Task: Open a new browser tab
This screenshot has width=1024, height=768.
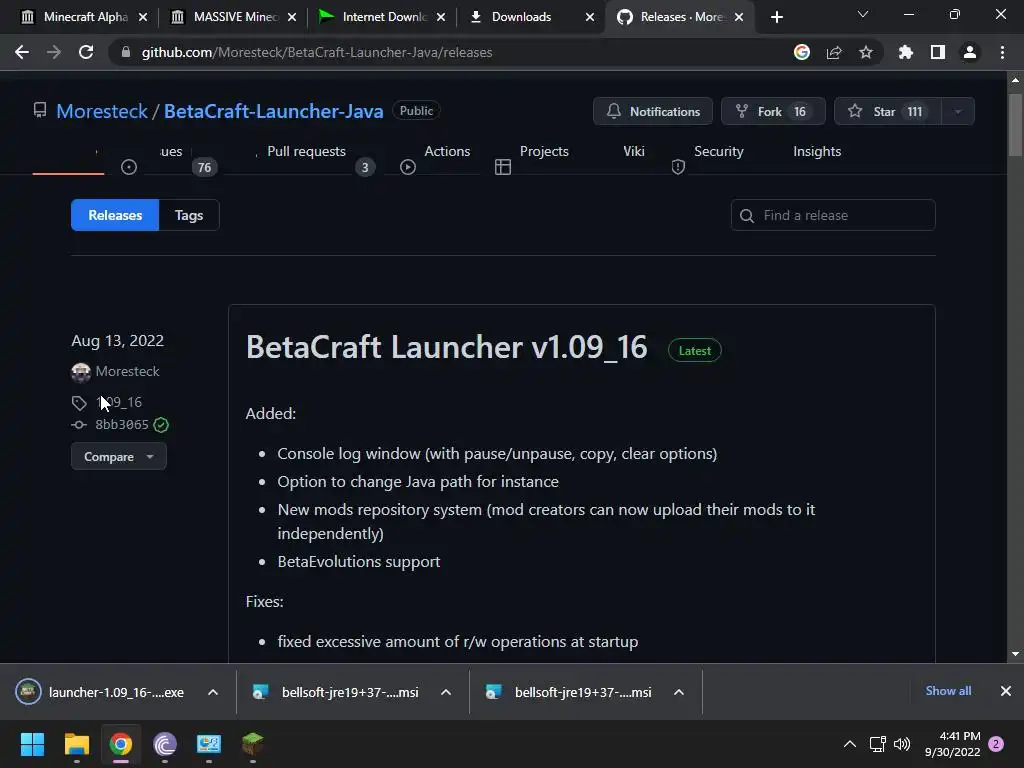Action: [x=776, y=17]
